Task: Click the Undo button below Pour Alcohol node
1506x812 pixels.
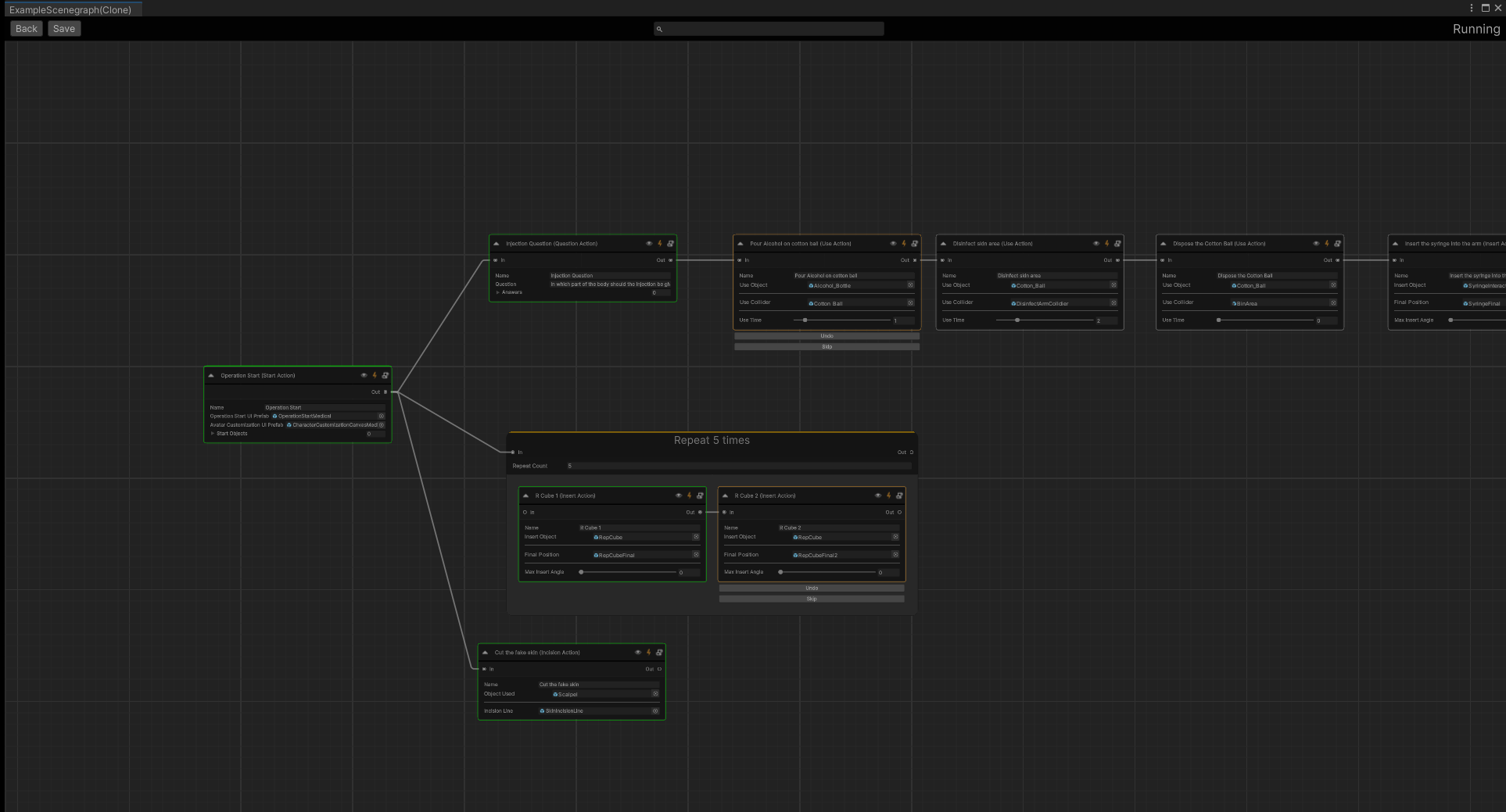Action: pos(827,336)
